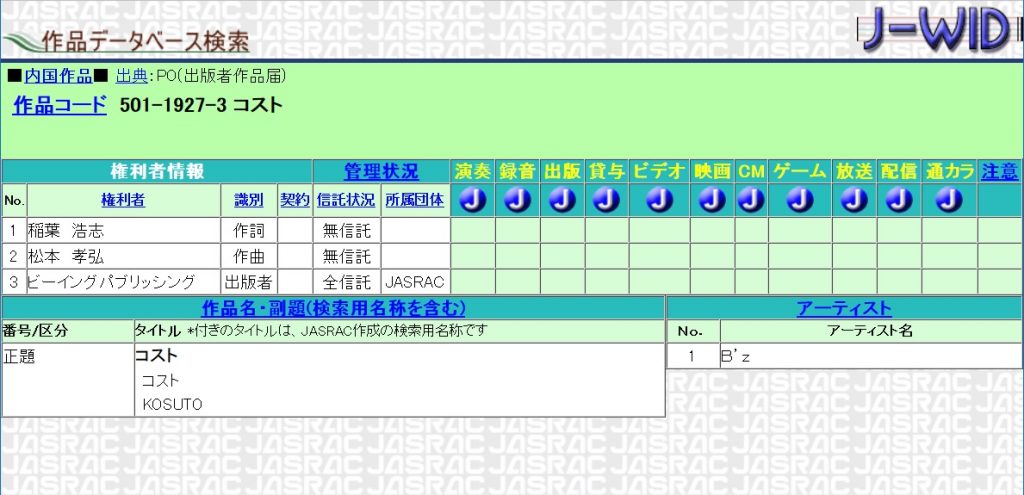Click the 出版 column header

point(562,172)
